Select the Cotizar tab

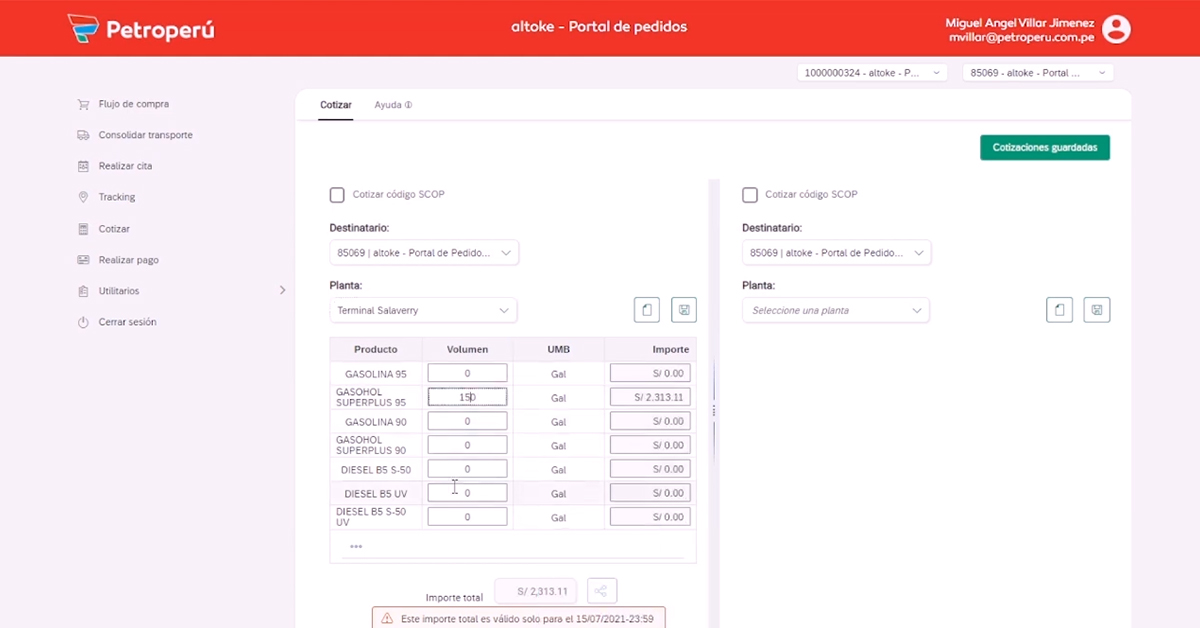335,105
